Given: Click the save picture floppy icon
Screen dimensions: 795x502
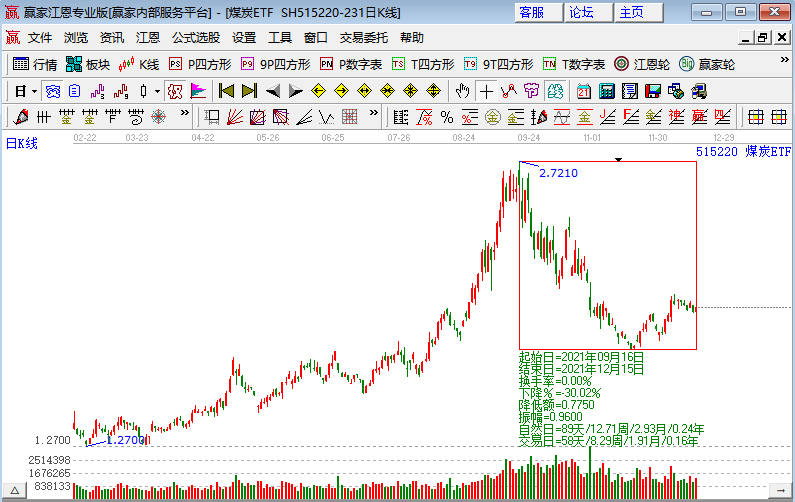Looking at the screenshot, I should click(653, 92).
